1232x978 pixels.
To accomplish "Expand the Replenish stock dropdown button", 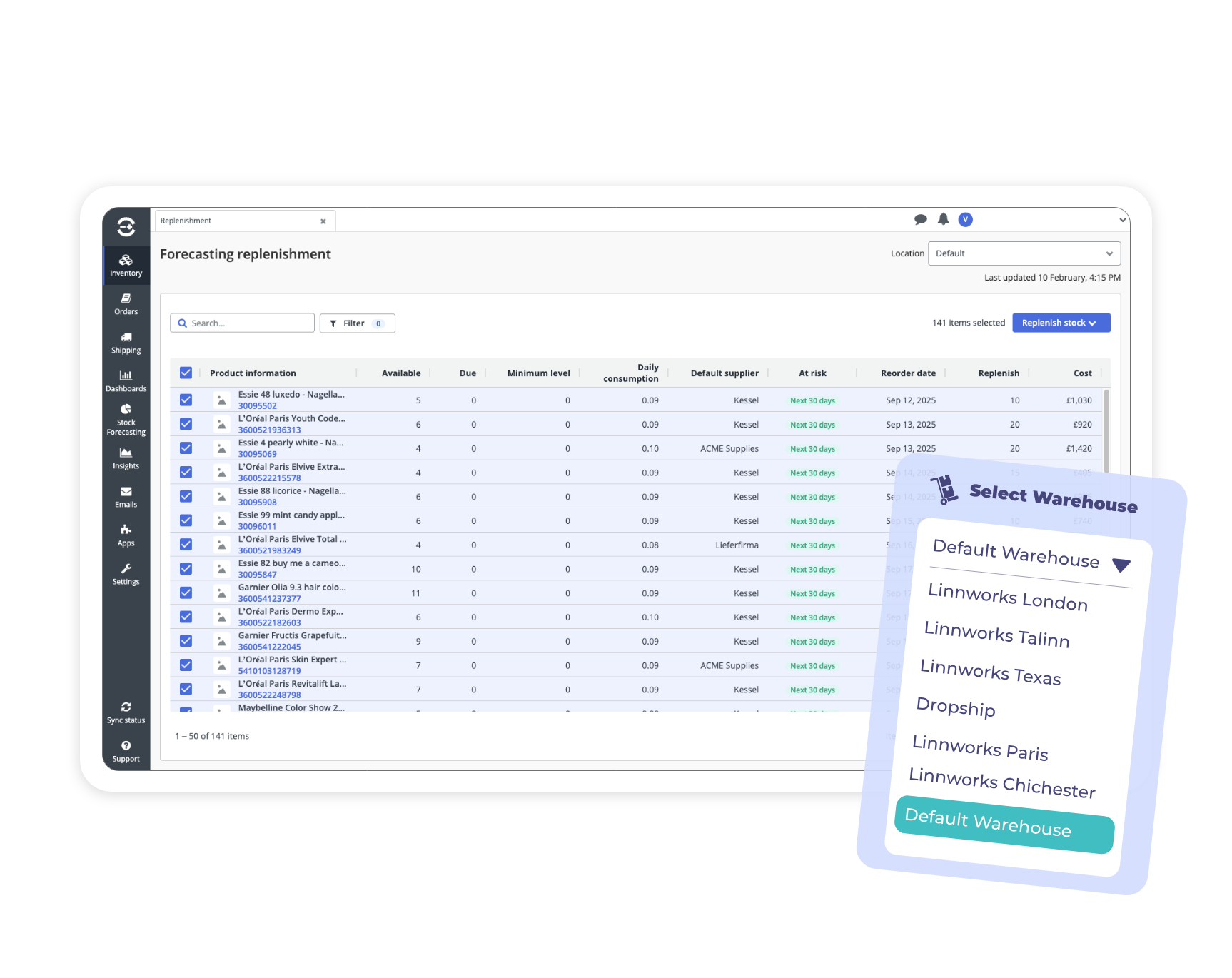I will [1061, 323].
